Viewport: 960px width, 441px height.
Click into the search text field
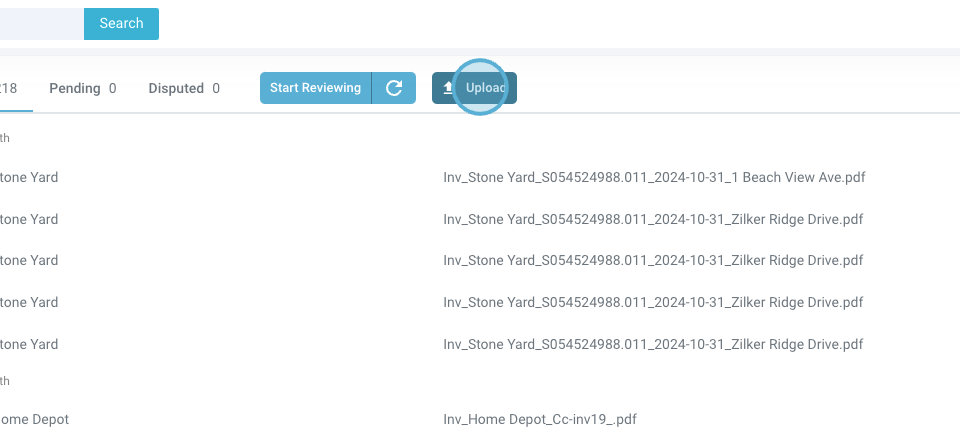(40, 23)
